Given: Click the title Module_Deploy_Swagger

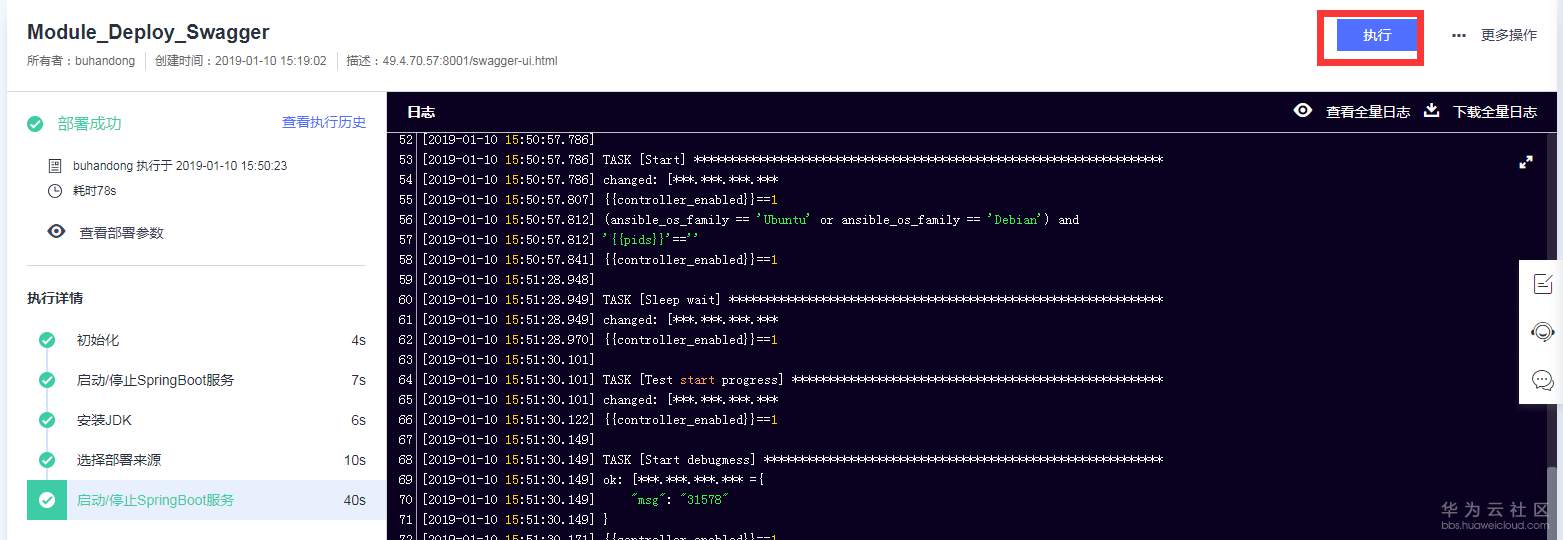Looking at the screenshot, I should pyautogui.click(x=148, y=33).
